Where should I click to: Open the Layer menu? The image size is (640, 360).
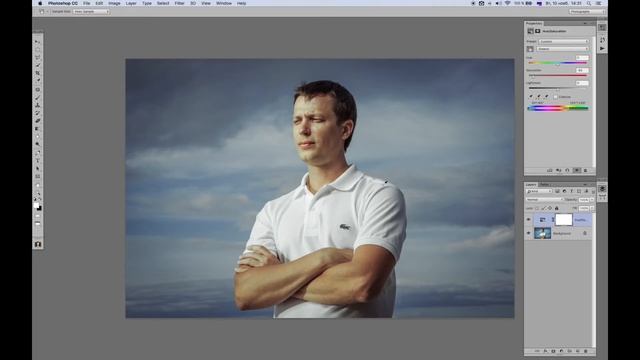coord(131,3)
